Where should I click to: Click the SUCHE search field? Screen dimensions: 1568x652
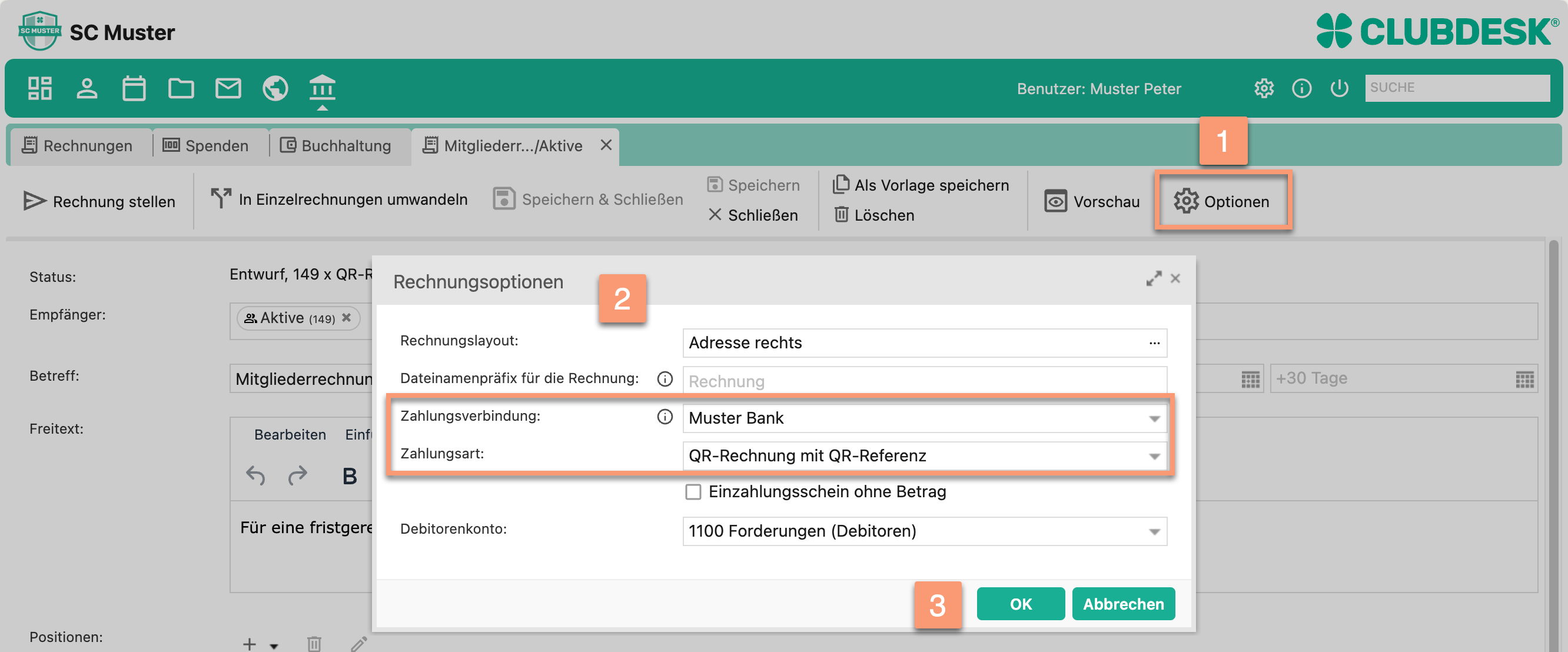(1457, 88)
